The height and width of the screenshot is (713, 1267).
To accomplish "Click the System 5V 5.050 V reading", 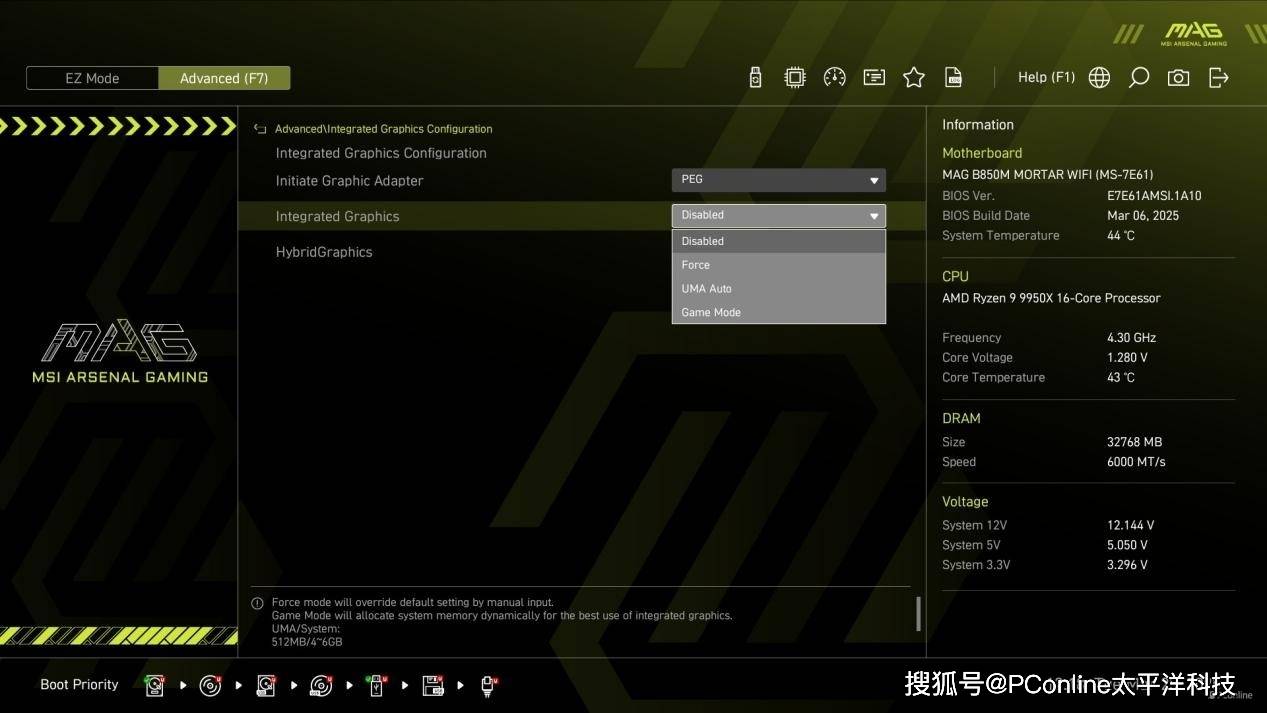I will [1127, 545].
